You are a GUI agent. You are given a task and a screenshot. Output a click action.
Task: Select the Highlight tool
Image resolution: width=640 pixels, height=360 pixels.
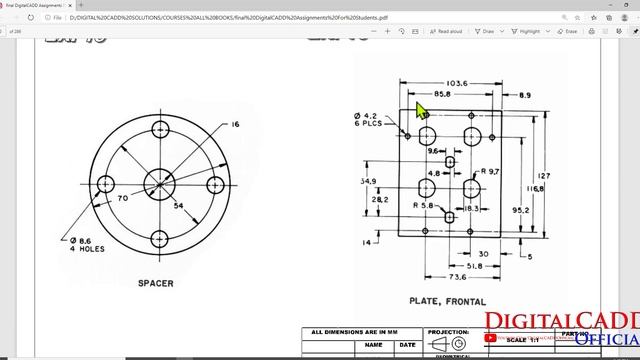[526, 31]
